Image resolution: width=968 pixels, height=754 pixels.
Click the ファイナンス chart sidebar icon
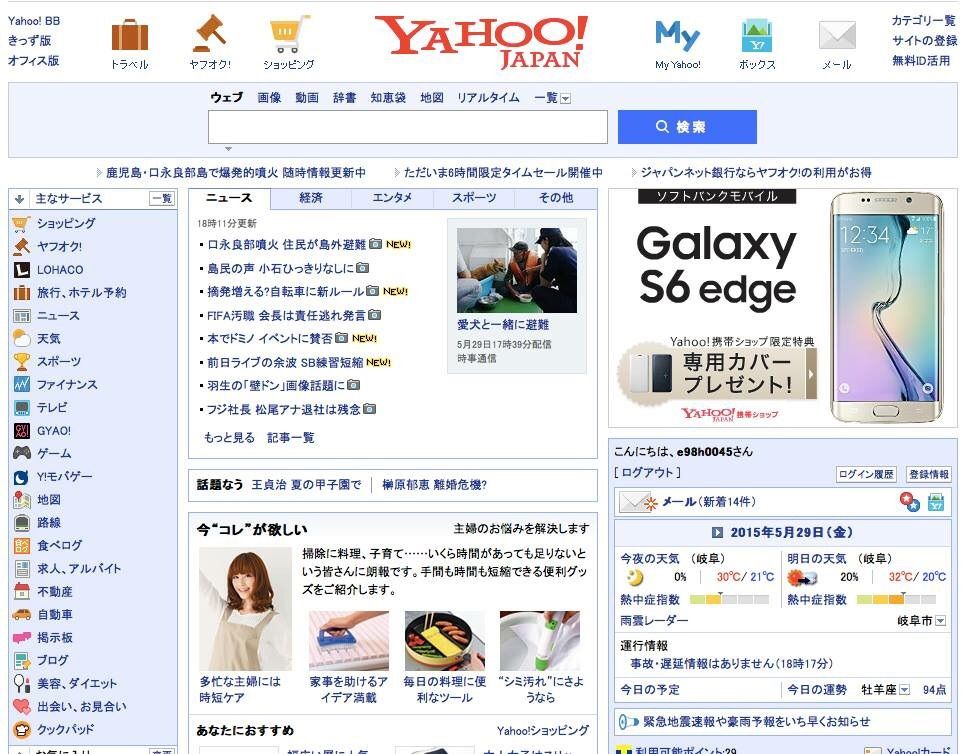22,385
